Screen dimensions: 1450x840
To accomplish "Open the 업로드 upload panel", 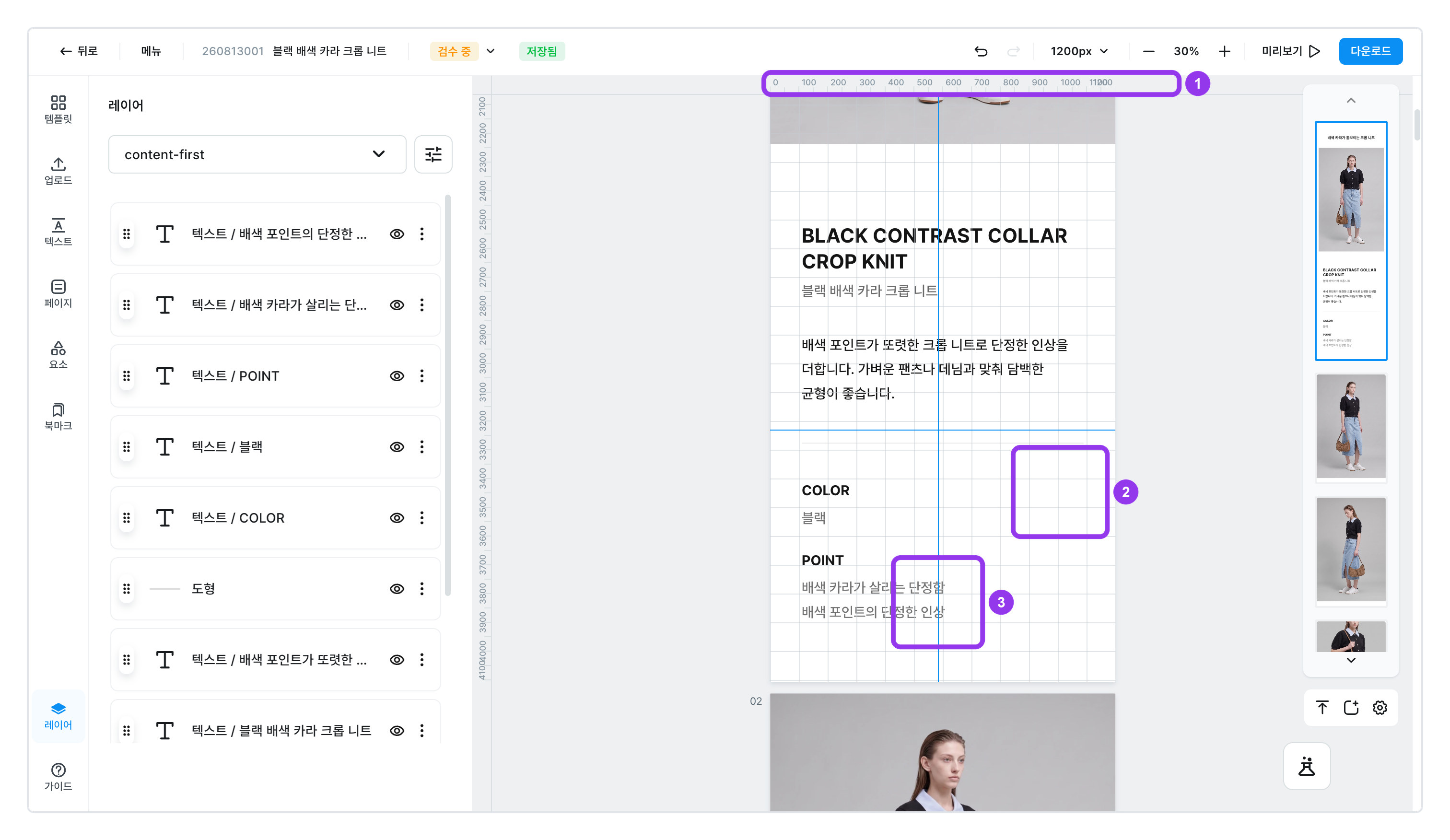I will click(58, 171).
